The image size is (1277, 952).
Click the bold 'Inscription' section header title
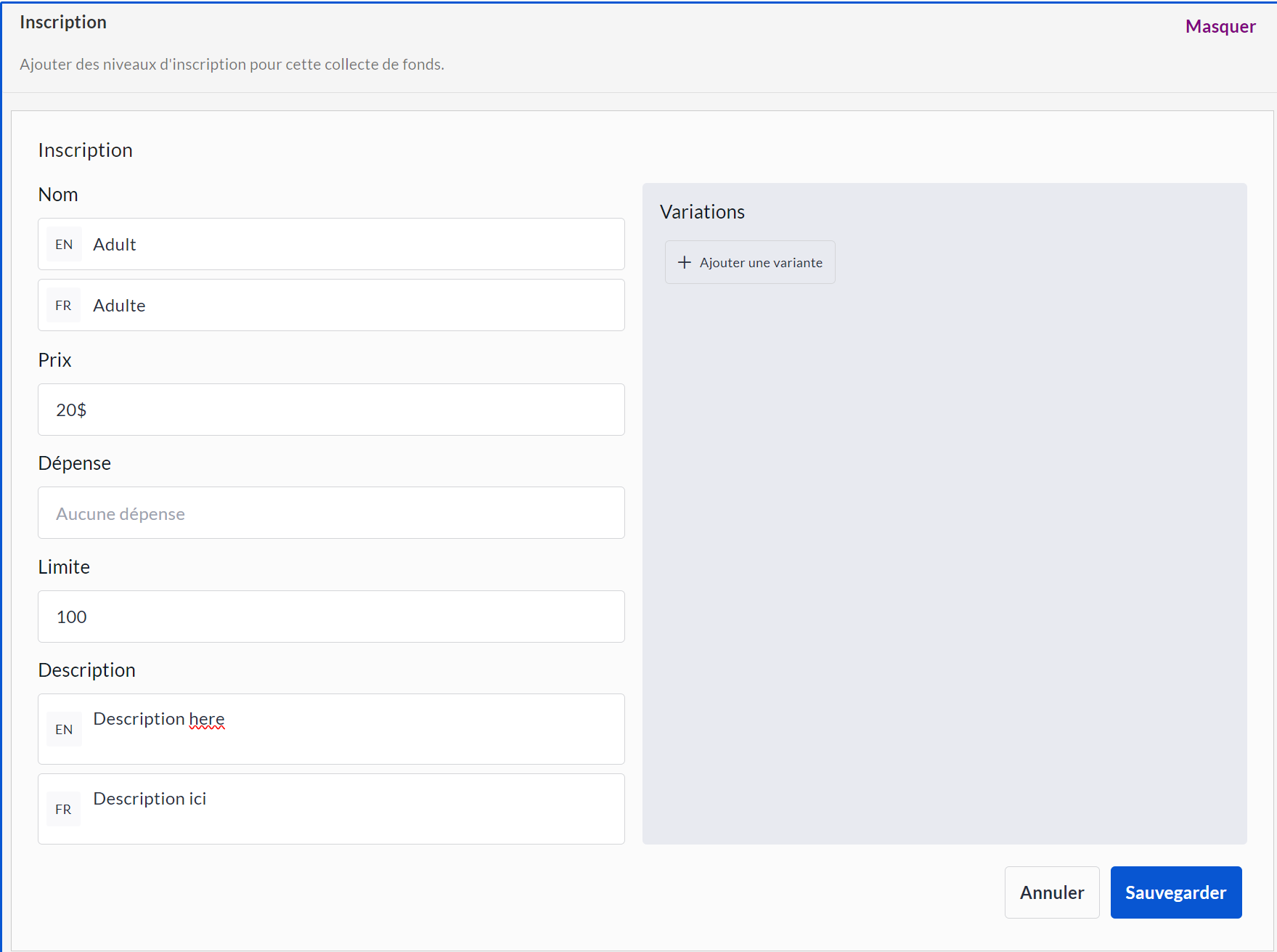coord(63,23)
